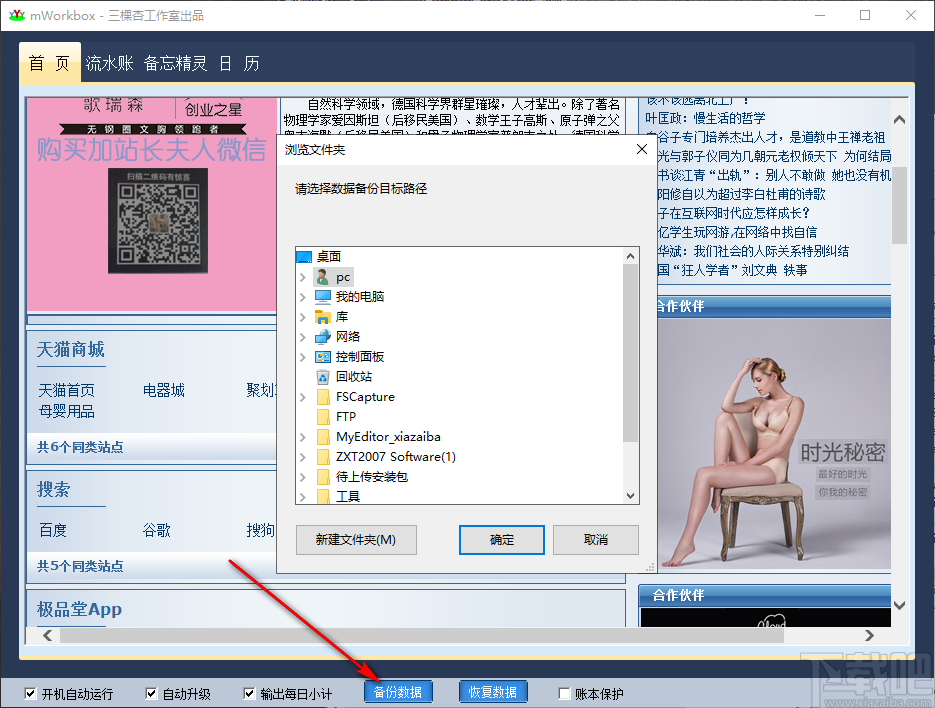Toggle 自动升级 checkbox
This screenshot has height=708, width=935.
tap(151, 693)
